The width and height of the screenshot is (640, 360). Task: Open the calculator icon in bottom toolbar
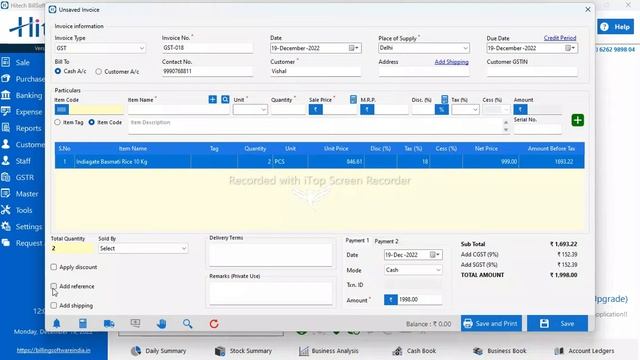tap(83, 324)
